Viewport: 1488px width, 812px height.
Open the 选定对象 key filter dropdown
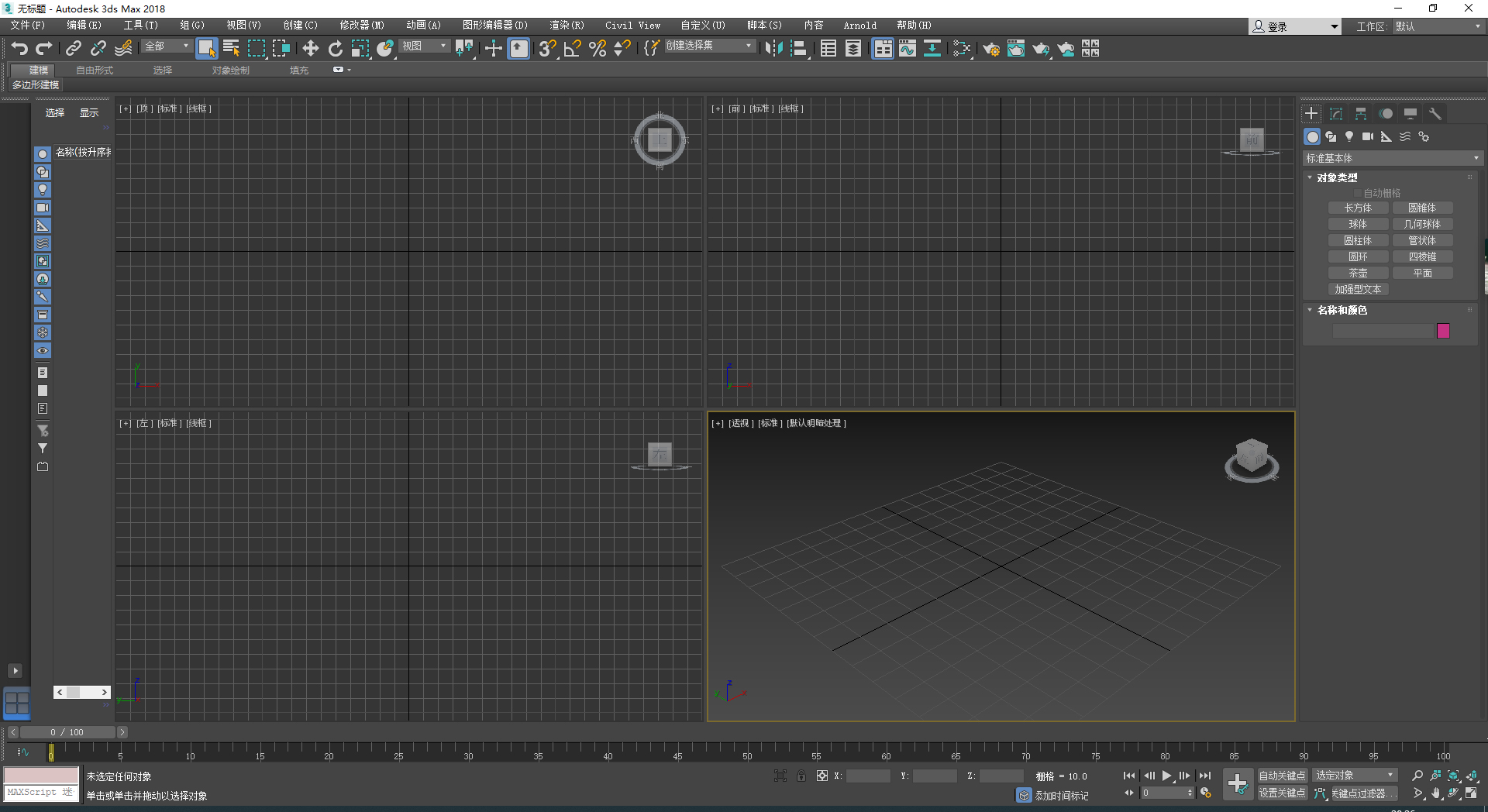[1355, 776]
